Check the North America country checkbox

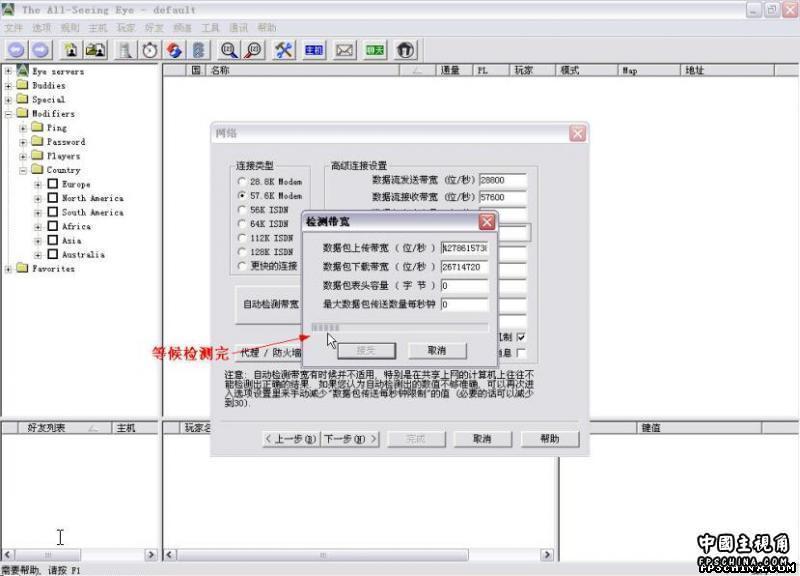53,197
